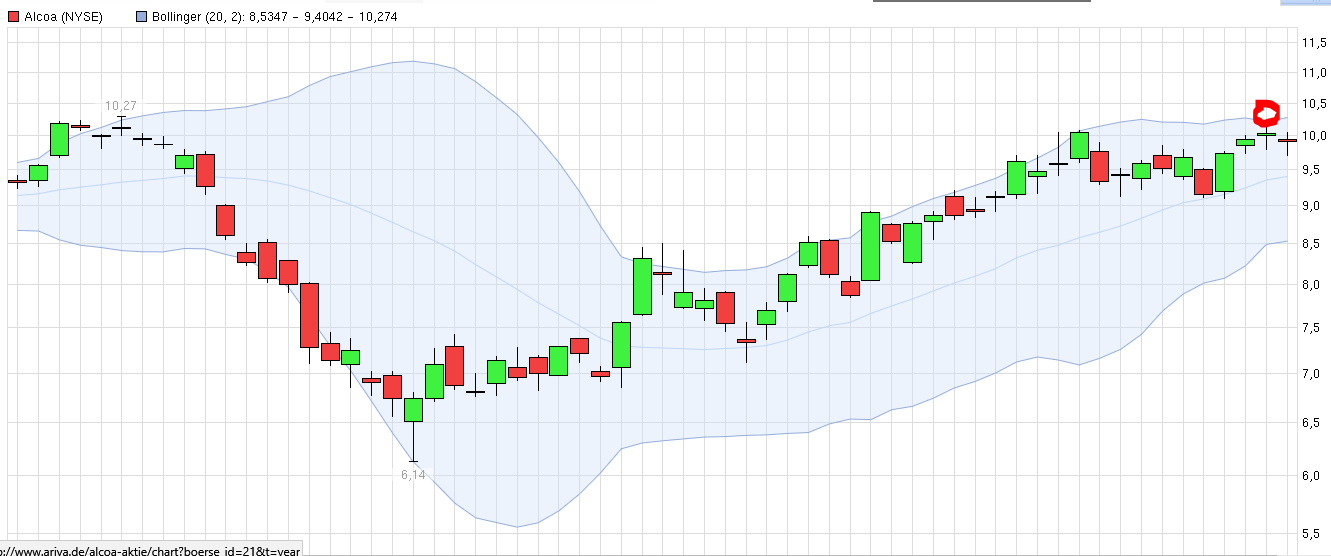Select the small green candle below red circle
1331x556 pixels.
coord(1266,134)
